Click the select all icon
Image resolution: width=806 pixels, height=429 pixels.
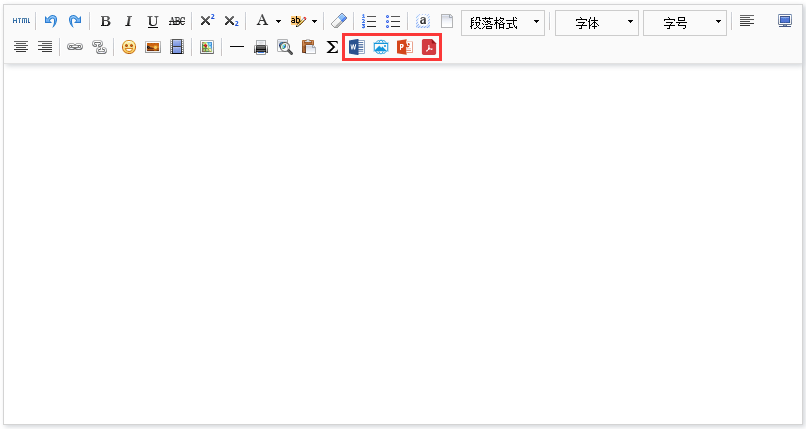coord(423,21)
